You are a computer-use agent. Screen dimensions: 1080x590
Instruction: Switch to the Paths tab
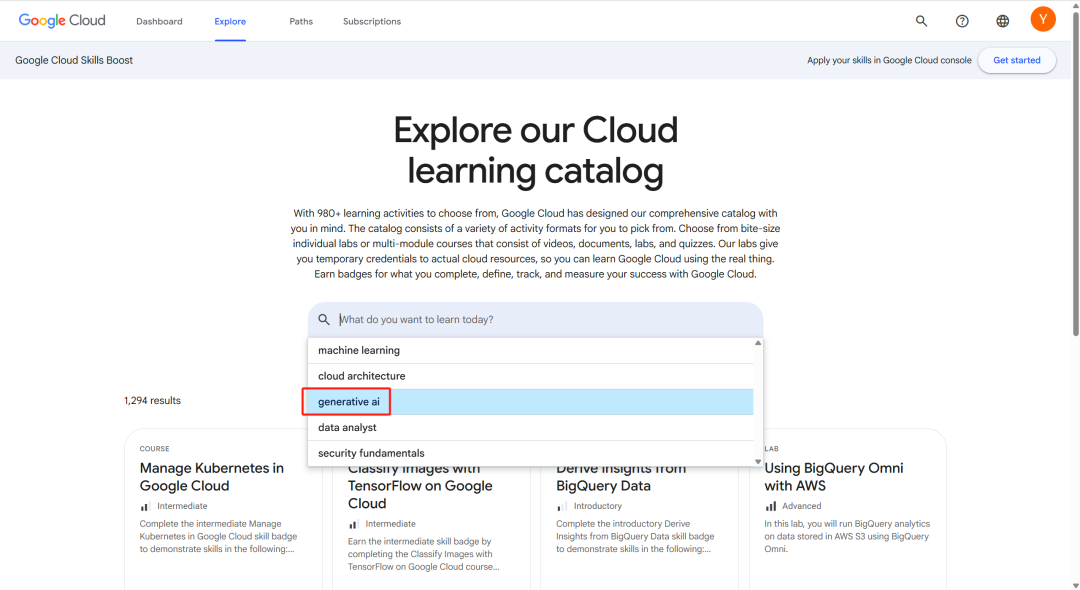point(301,21)
